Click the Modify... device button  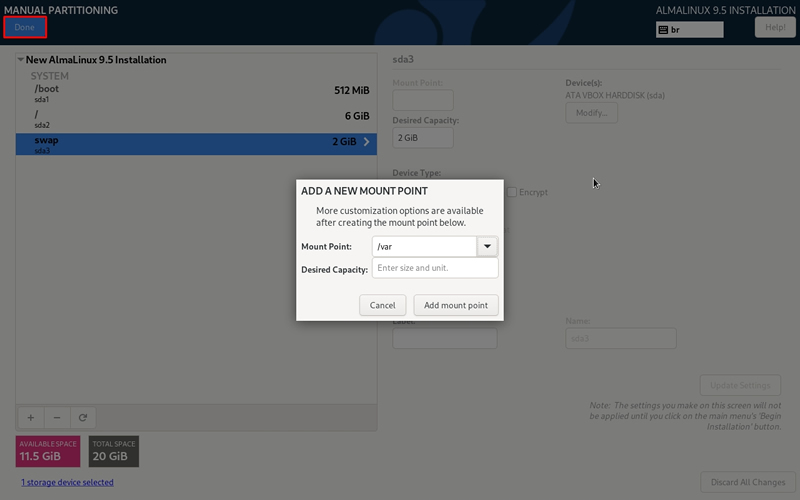tap(591, 113)
